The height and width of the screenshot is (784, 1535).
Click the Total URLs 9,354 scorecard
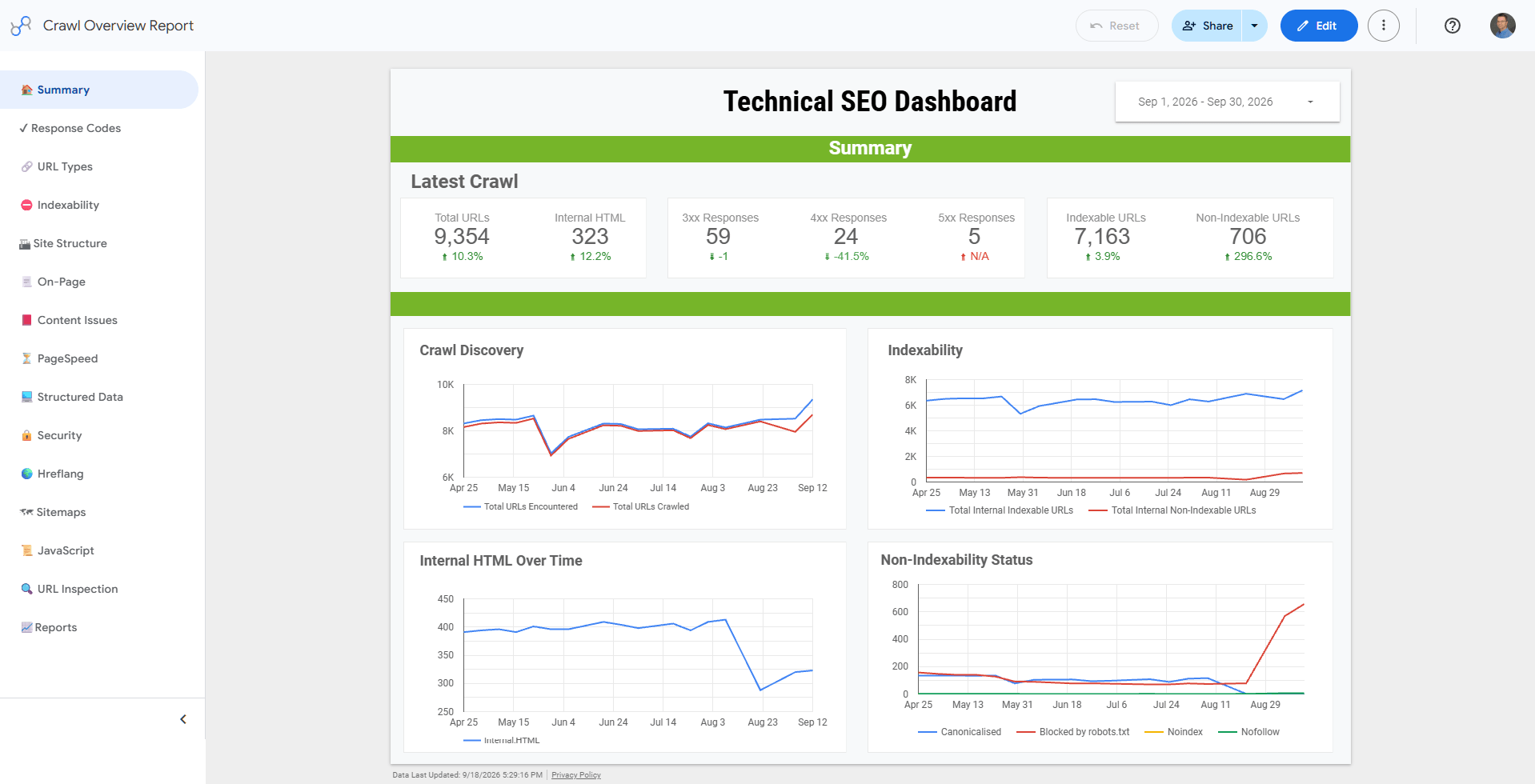click(x=462, y=238)
